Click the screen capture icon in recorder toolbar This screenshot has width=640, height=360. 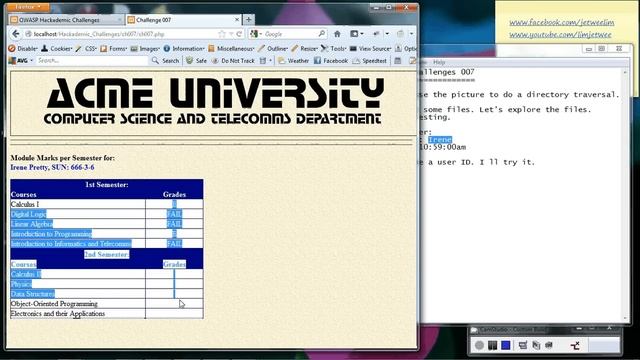(x=523, y=345)
